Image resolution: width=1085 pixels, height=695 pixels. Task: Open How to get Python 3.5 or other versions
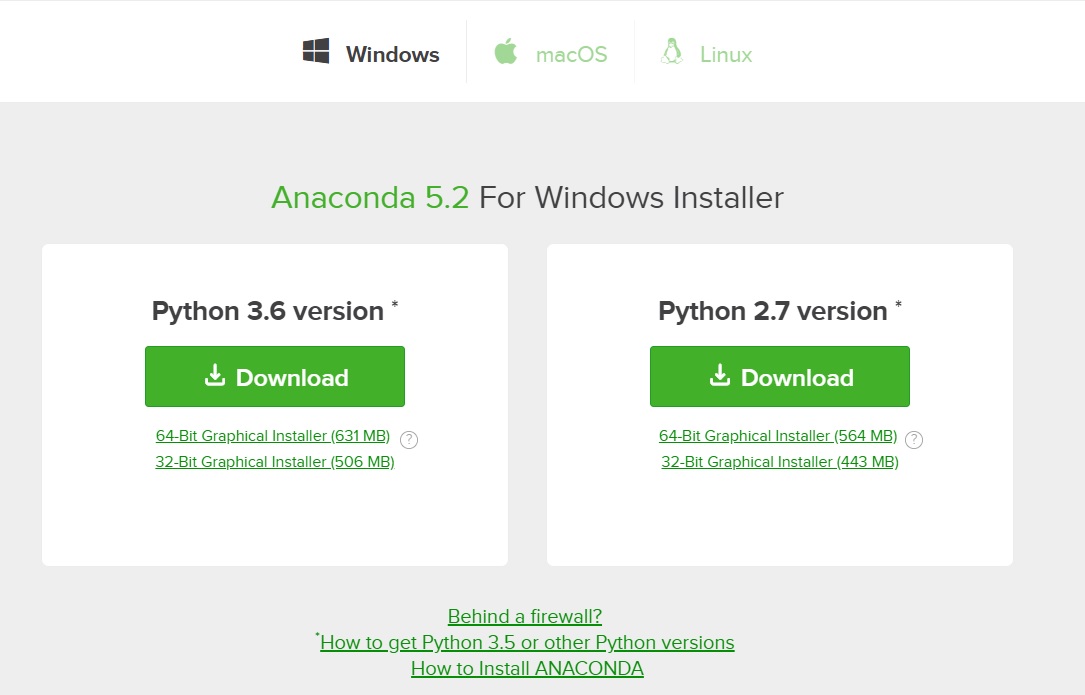pyautogui.click(x=527, y=642)
